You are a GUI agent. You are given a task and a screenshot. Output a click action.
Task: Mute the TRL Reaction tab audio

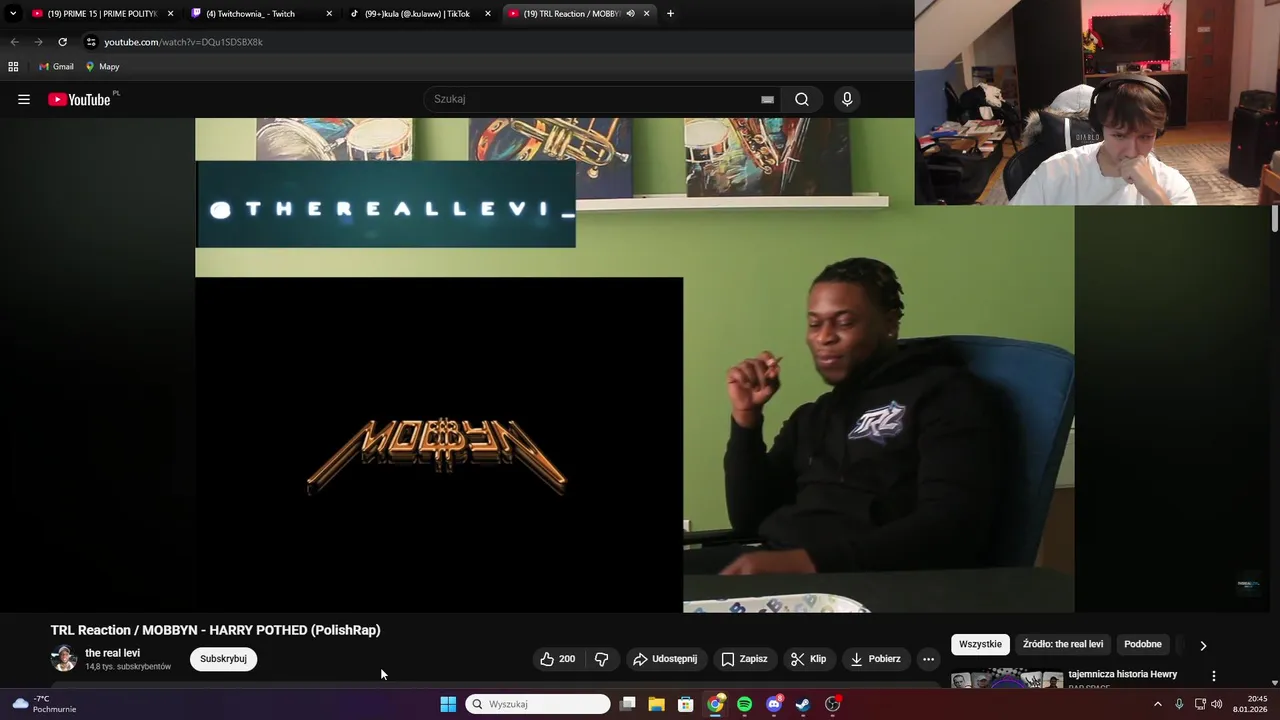click(x=630, y=14)
